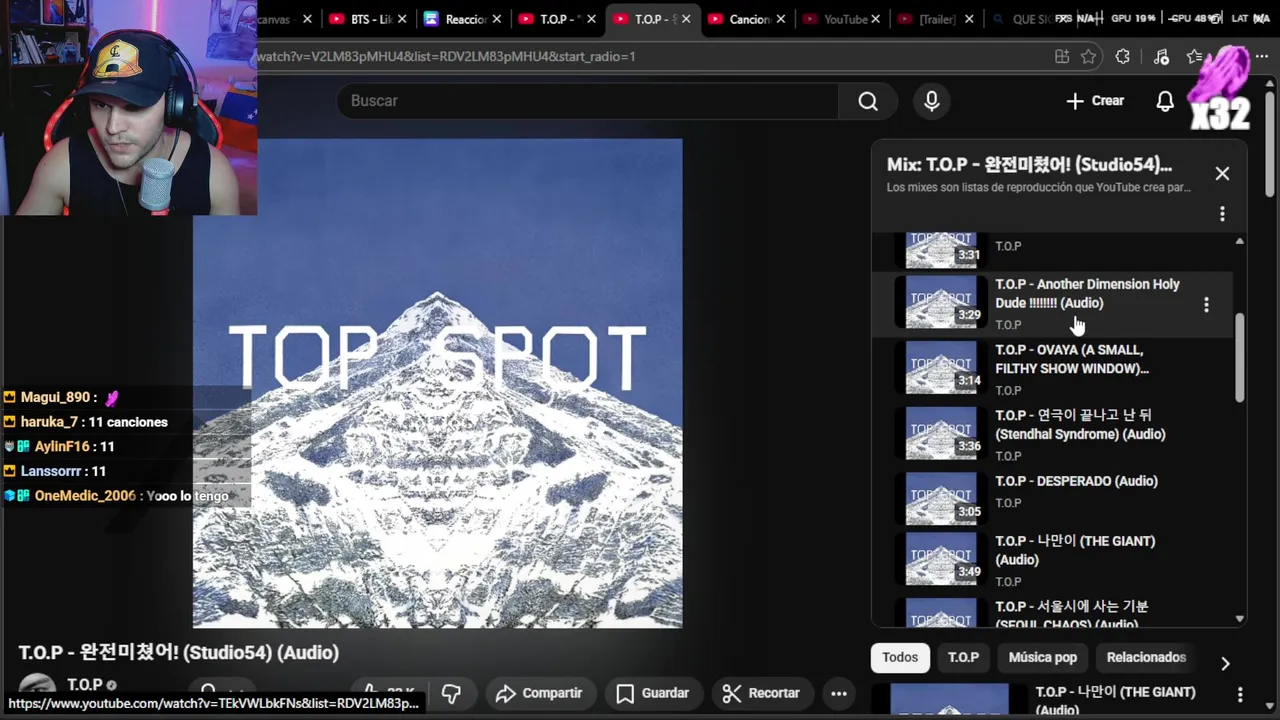Open YouTube notifications bell

pyautogui.click(x=1165, y=101)
